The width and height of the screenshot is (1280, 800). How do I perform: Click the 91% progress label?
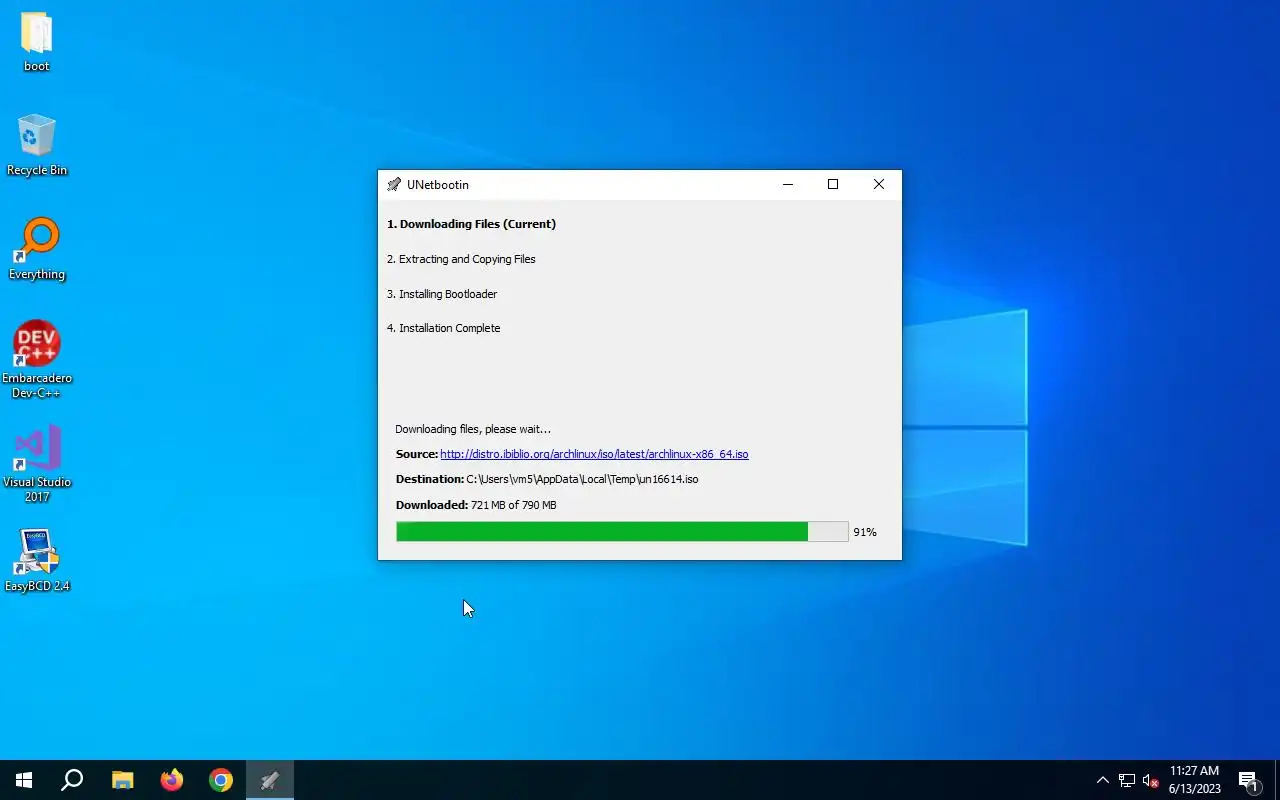point(865,532)
